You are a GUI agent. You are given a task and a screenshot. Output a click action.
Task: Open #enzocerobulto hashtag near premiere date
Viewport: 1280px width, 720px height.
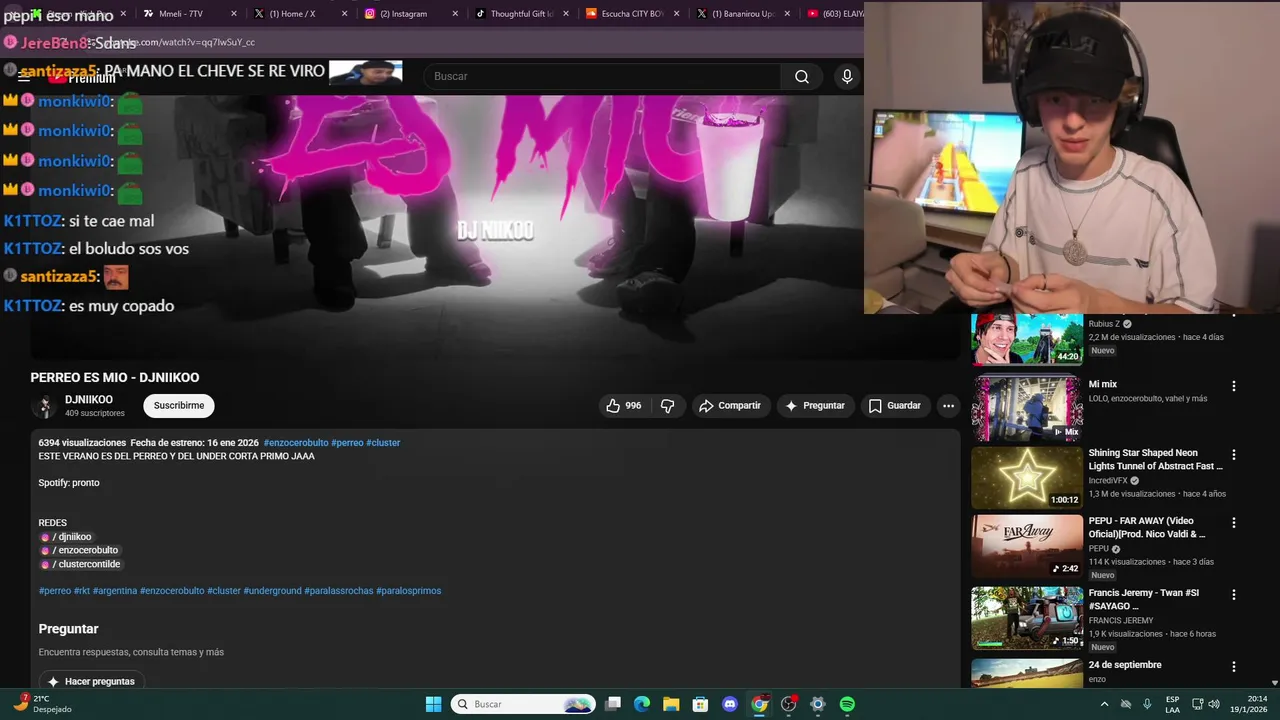click(x=296, y=443)
